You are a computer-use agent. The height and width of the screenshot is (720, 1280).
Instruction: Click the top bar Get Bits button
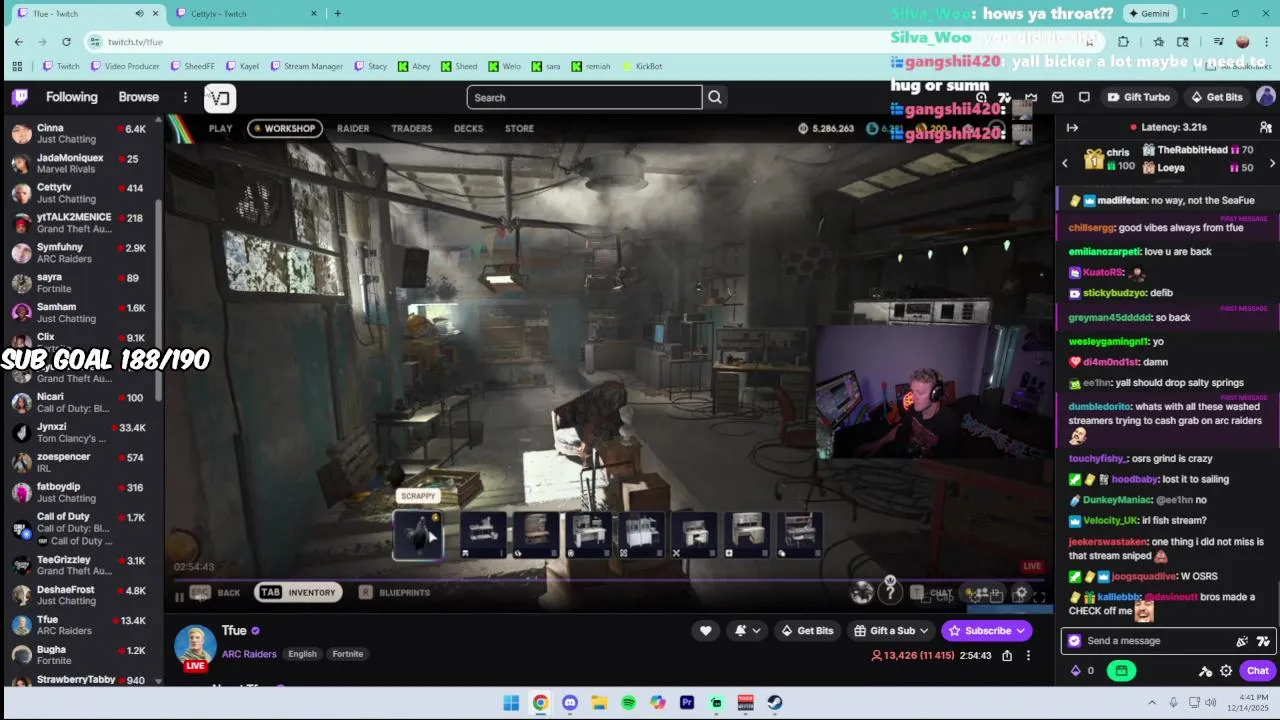pyautogui.click(x=1216, y=97)
